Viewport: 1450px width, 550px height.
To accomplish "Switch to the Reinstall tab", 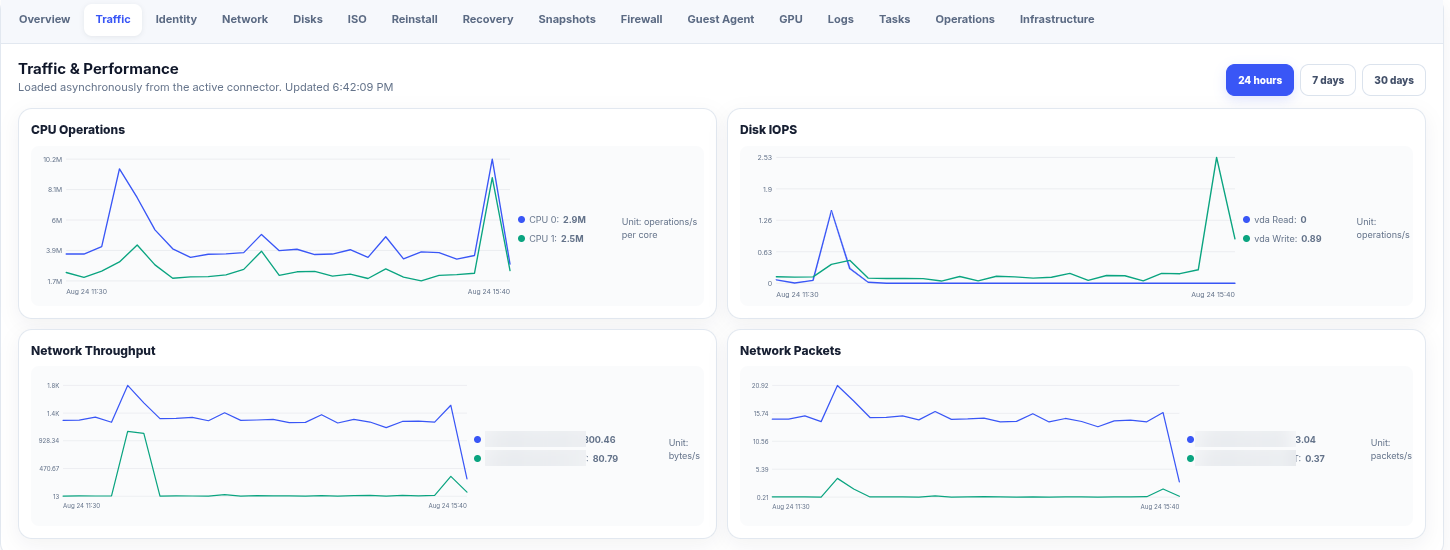I will [415, 19].
